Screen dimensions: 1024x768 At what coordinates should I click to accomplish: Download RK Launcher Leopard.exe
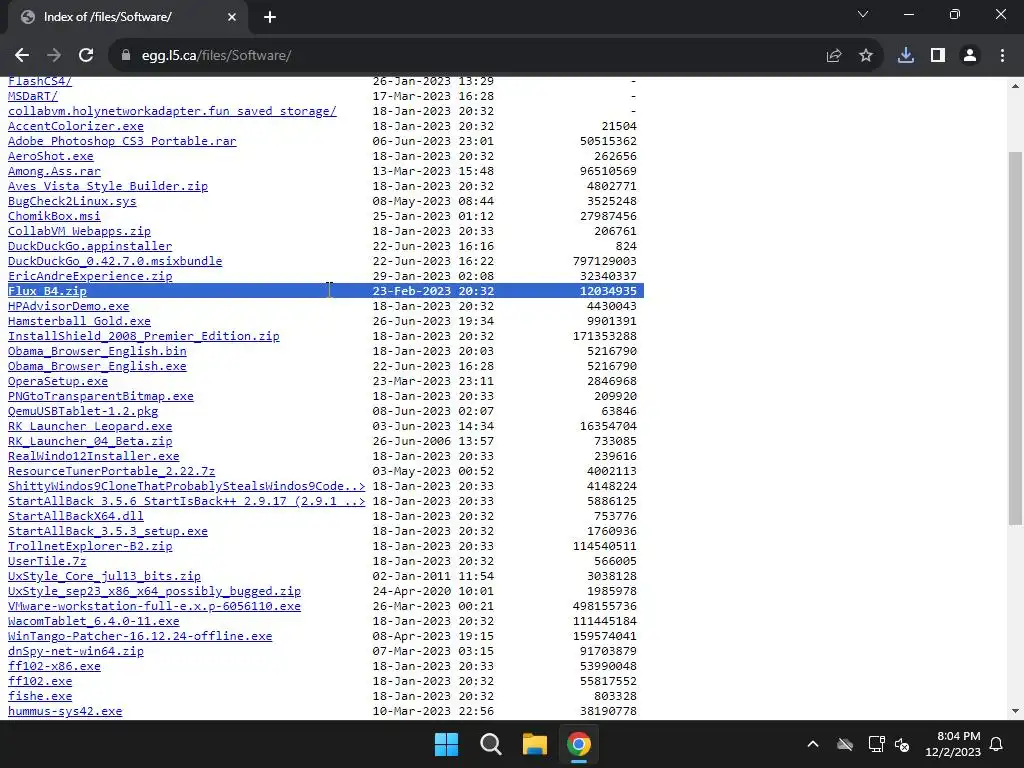90,426
